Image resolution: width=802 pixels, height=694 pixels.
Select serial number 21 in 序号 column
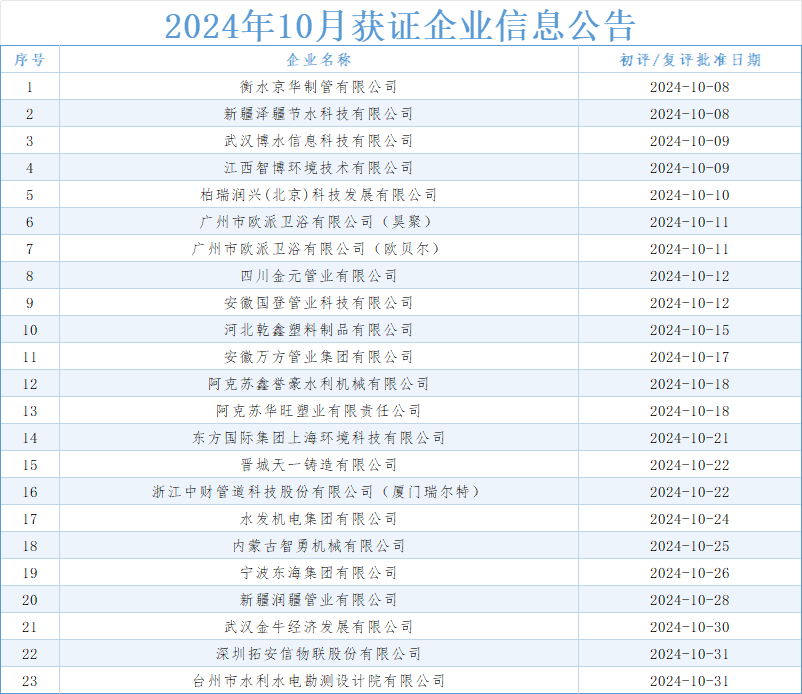coord(30,628)
